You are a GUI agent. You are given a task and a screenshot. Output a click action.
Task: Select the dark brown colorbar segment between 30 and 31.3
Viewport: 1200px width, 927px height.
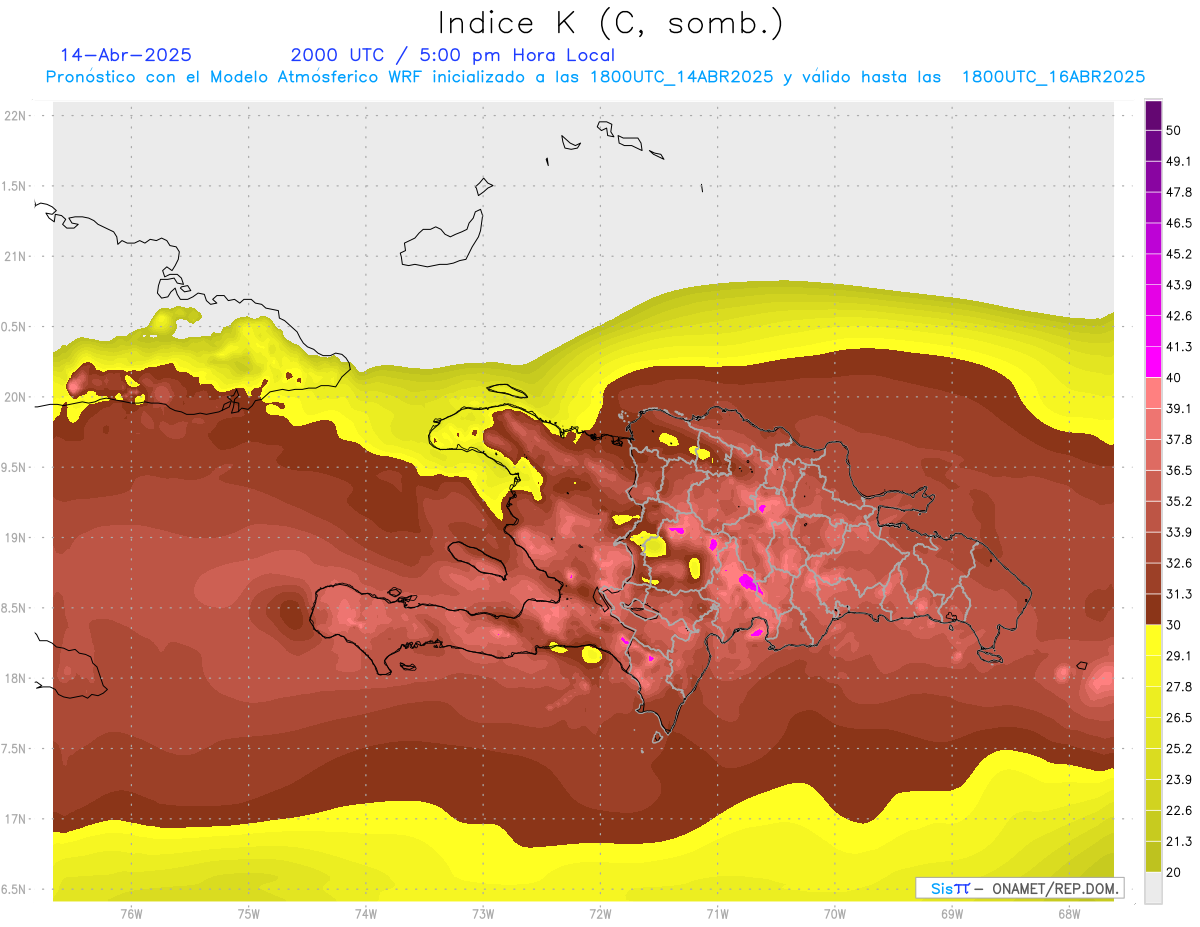1153,609
